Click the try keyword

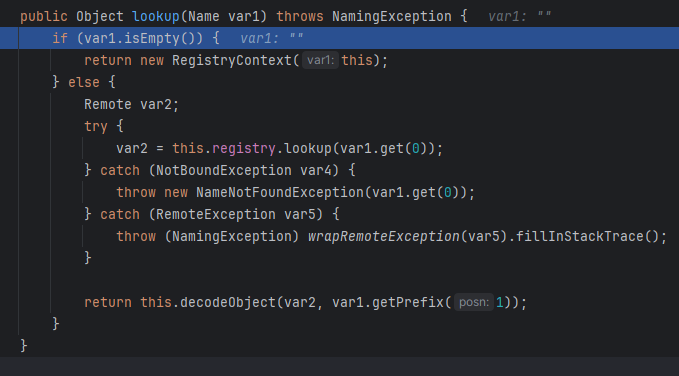pos(96,126)
